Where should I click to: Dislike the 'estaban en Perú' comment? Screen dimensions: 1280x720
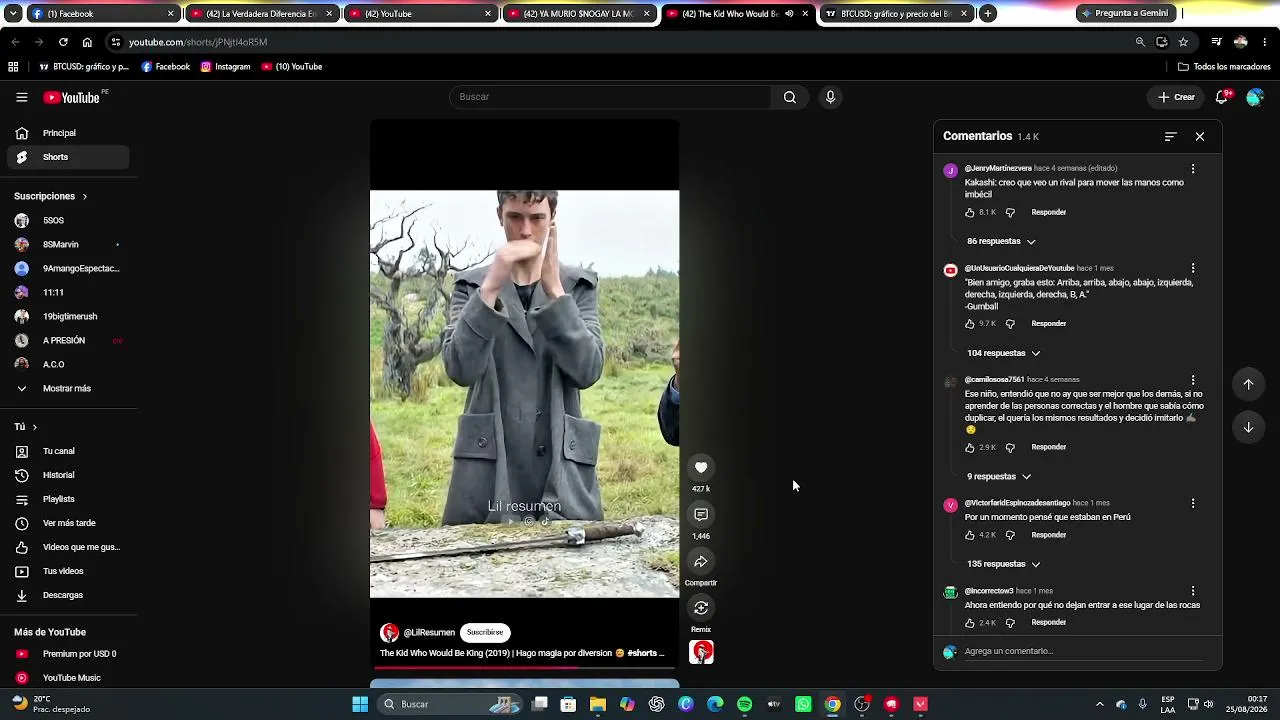coord(1010,535)
